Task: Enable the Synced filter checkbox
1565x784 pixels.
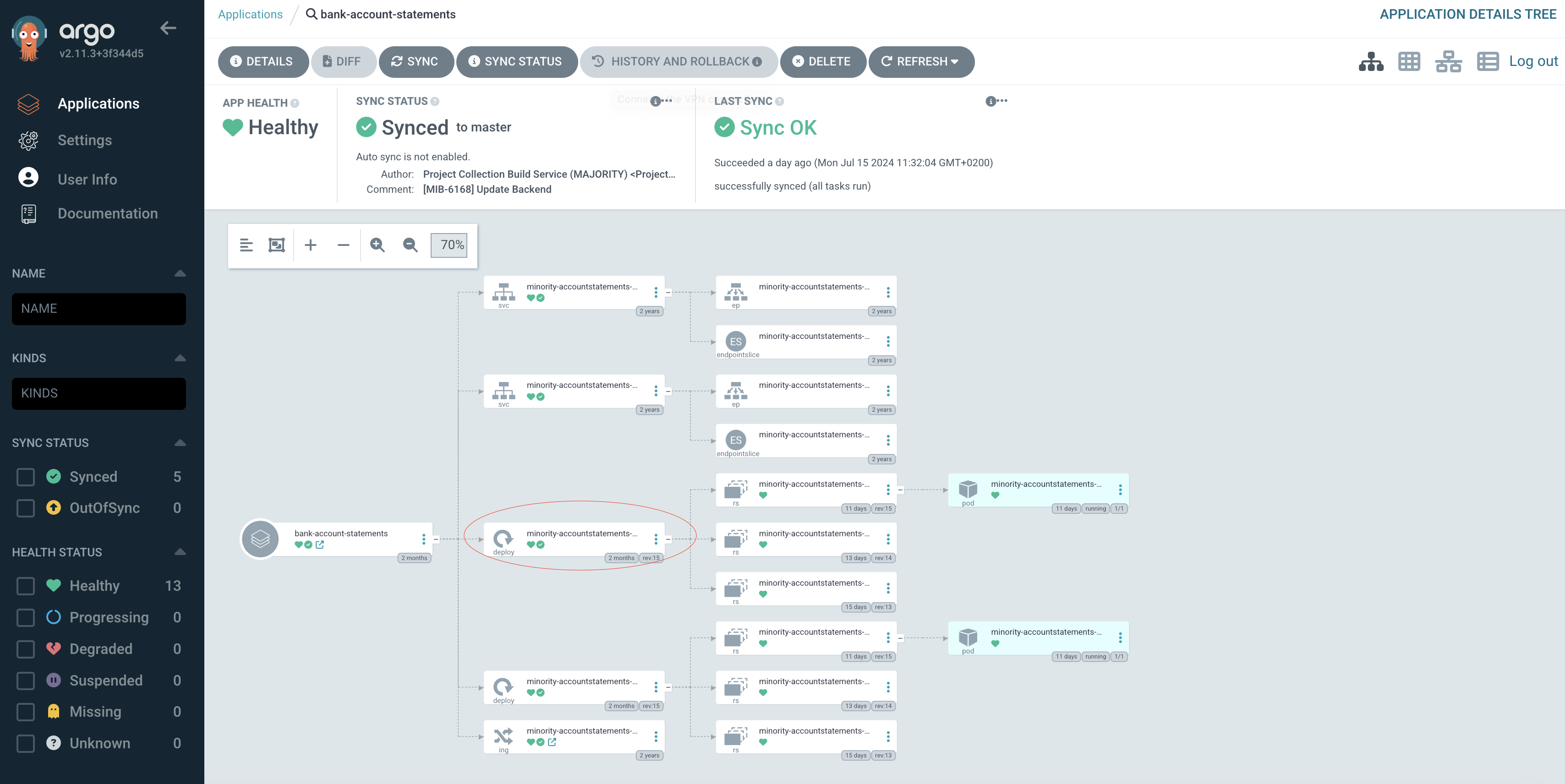Action: click(x=26, y=477)
